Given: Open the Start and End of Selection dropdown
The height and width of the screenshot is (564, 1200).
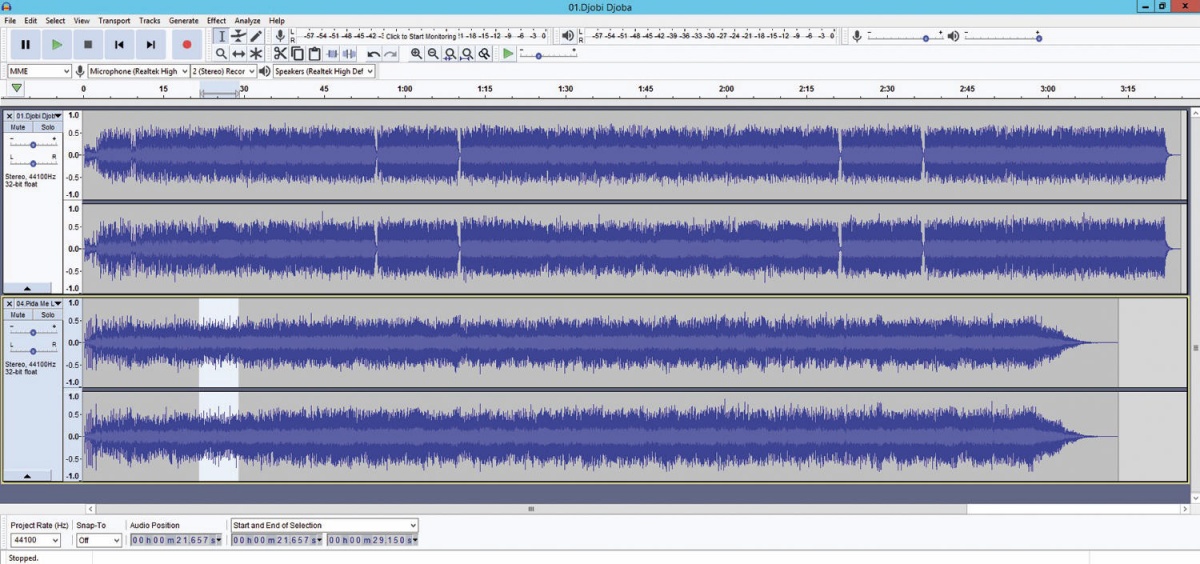Looking at the screenshot, I should pos(324,525).
